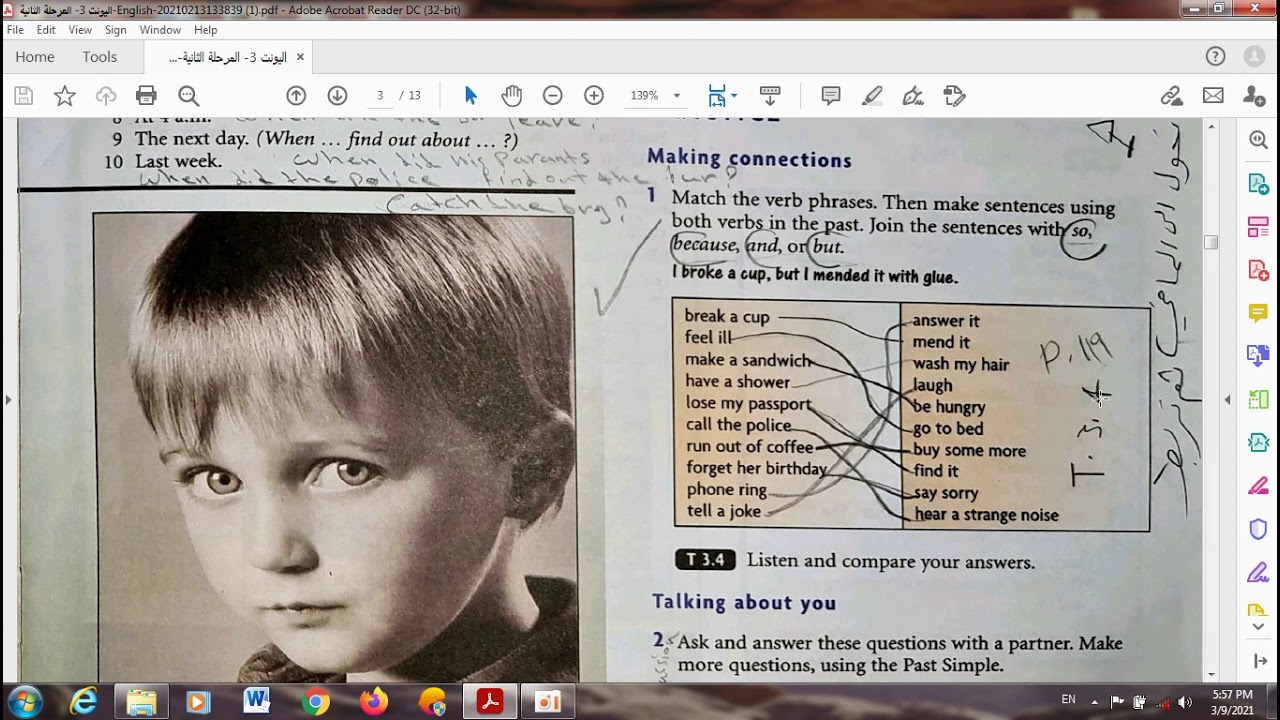Image resolution: width=1280 pixels, height=720 pixels.
Task: Go to previous page arrow
Action: pyautogui.click(x=296, y=96)
